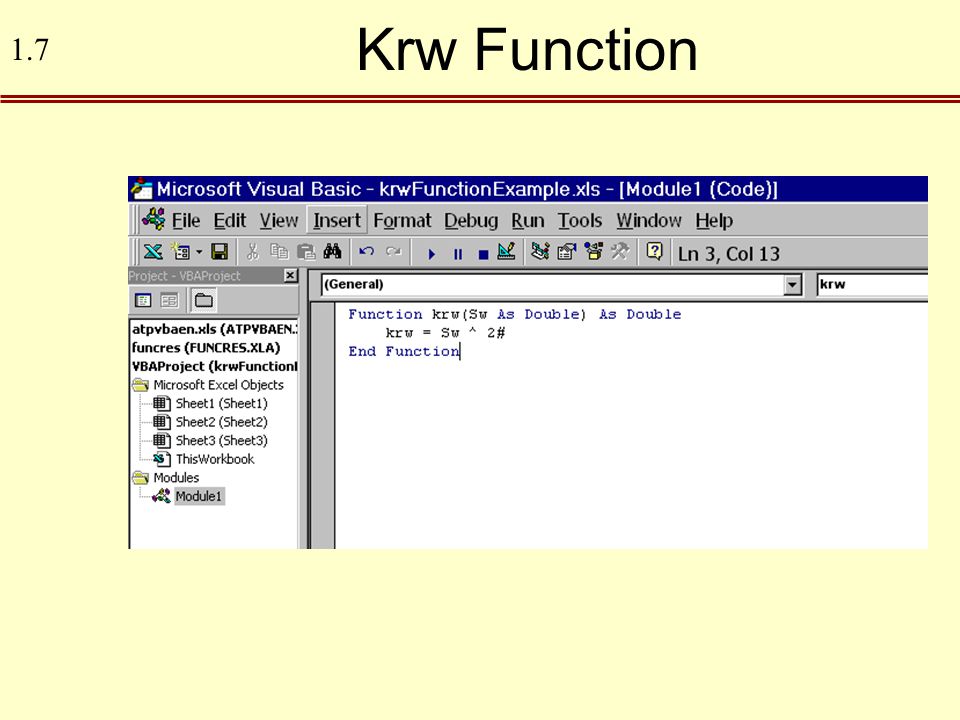Click the Ln 3, Col 13 position indicator

pyautogui.click(x=729, y=254)
